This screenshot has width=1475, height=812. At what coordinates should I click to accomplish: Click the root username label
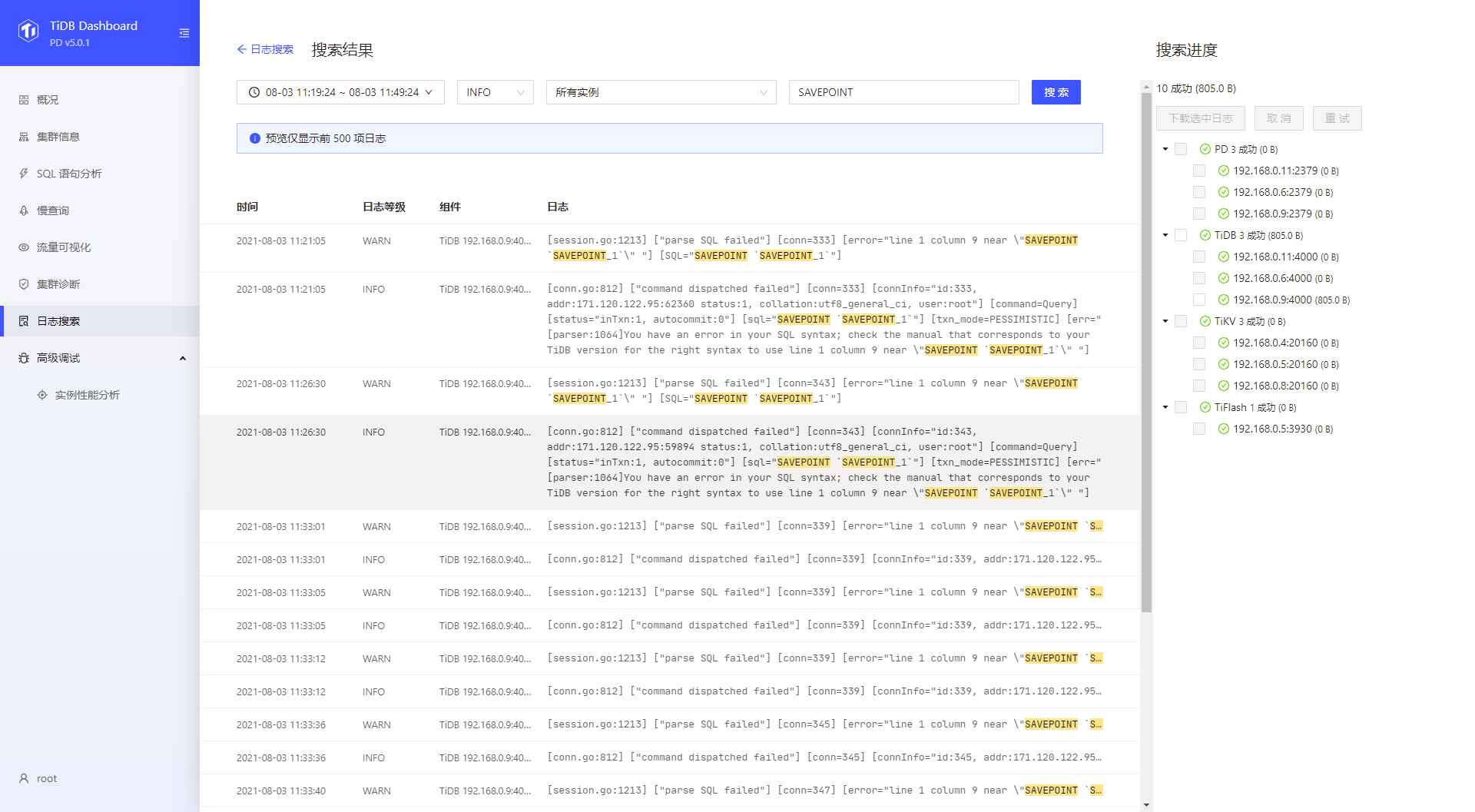[47, 778]
